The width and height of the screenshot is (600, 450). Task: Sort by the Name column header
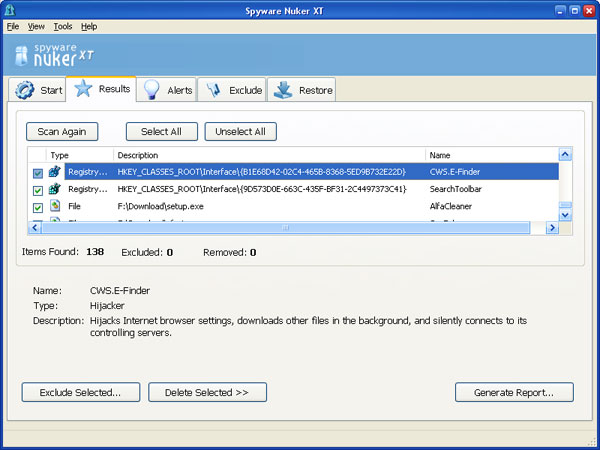(x=492, y=155)
